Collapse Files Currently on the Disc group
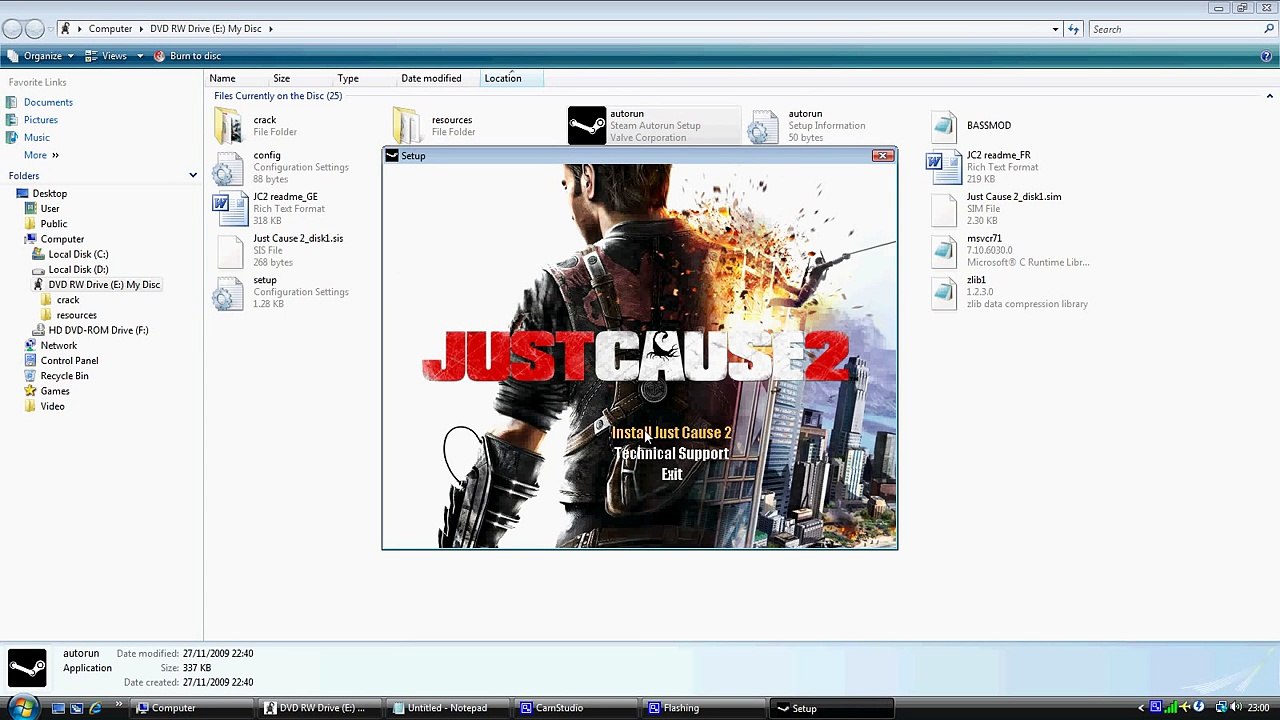1280x720 pixels. (1269, 96)
